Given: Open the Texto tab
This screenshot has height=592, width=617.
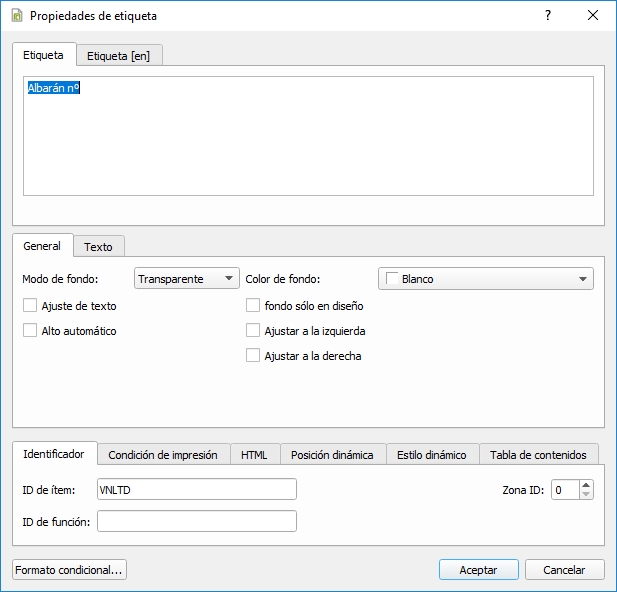Looking at the screenshot, I should coord(98,246).
